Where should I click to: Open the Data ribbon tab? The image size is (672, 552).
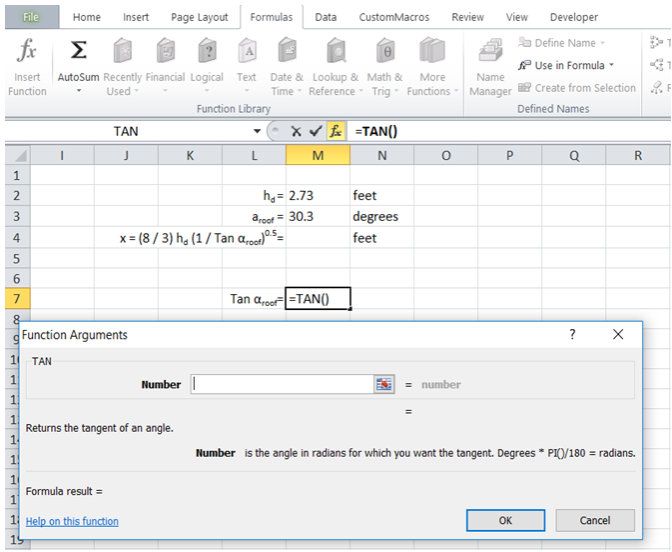tap(325, 17)
